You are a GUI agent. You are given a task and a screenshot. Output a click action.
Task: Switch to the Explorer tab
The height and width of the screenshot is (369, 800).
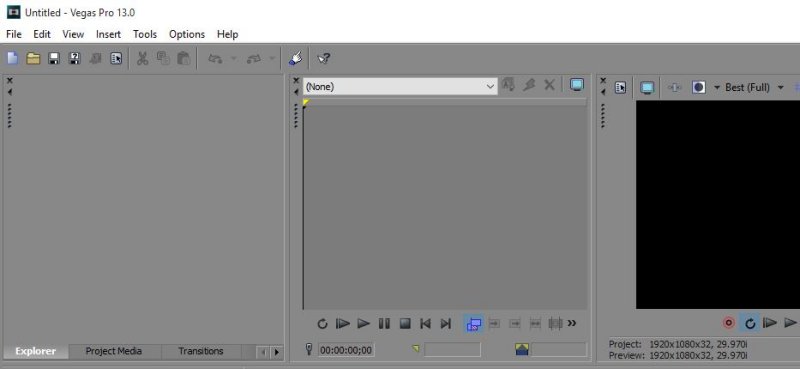[x=35, y=351]
